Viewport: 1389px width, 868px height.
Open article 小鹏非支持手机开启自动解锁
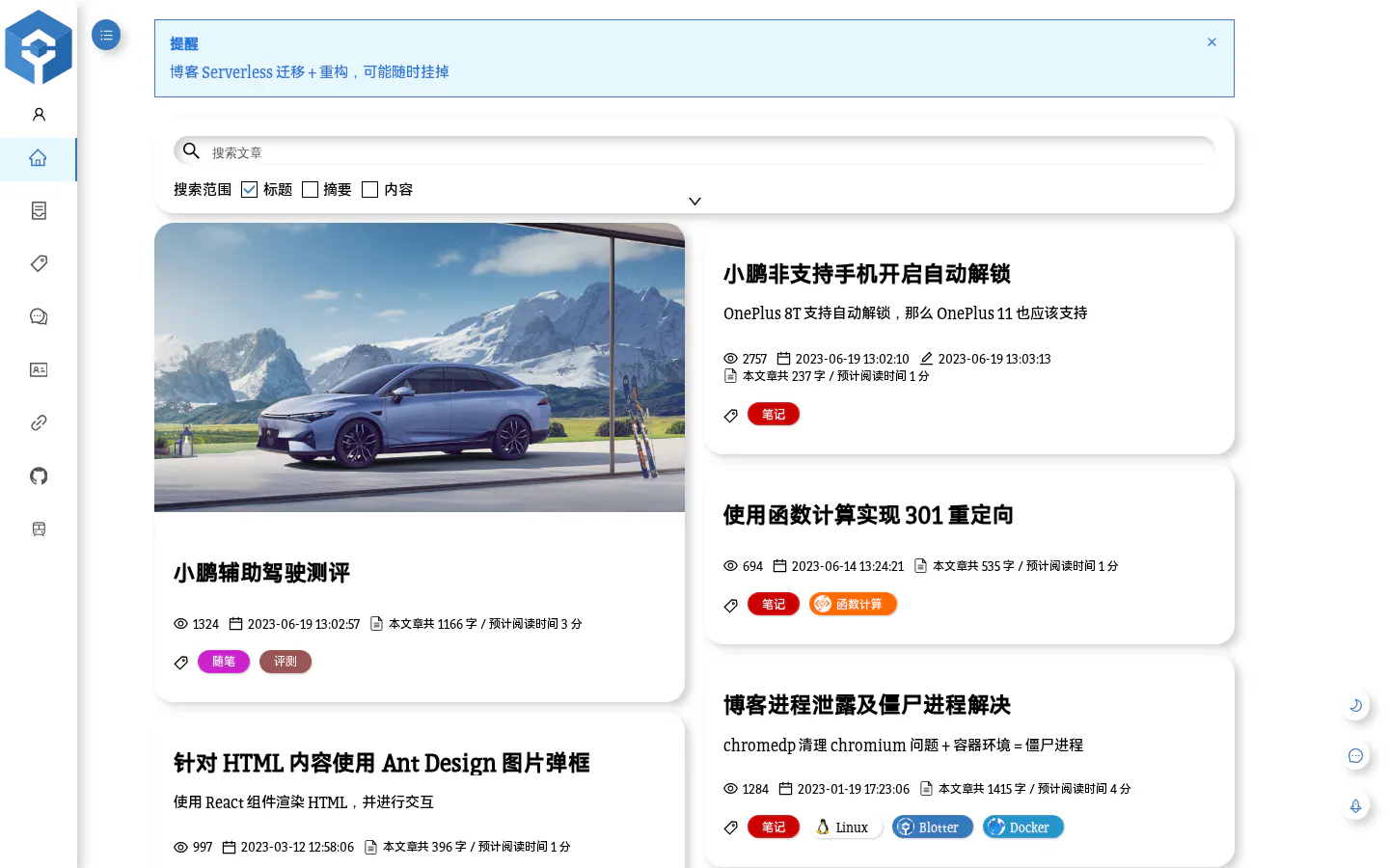pos(866,274)
